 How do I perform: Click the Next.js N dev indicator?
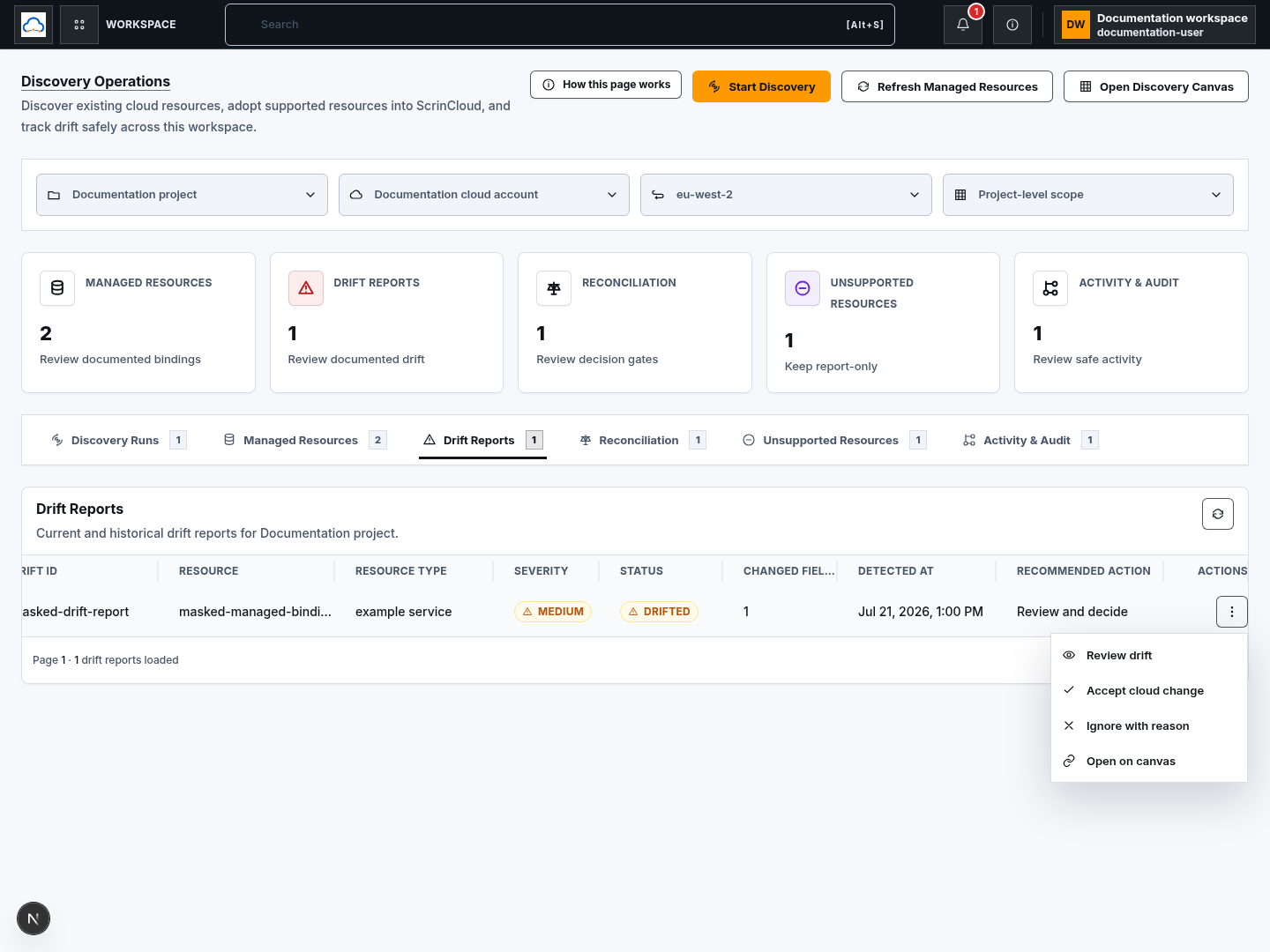click(x=34, y=919)
